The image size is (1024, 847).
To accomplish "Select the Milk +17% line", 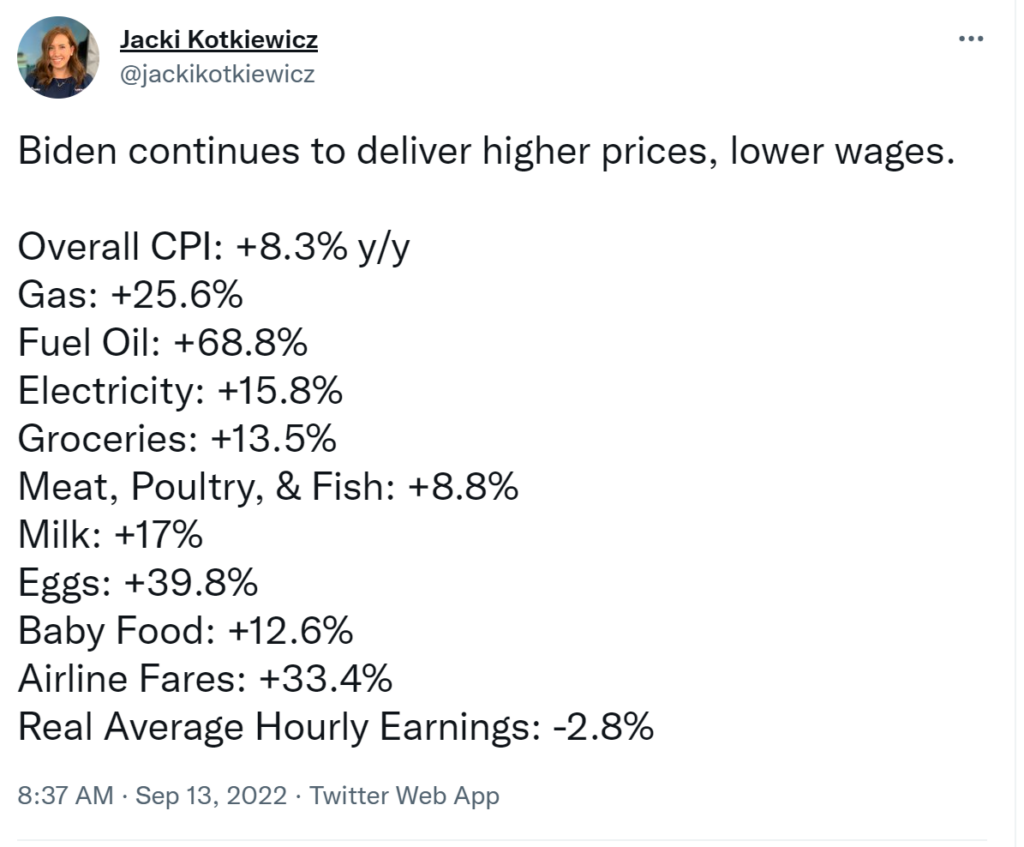I will click(x=110, y=535).
